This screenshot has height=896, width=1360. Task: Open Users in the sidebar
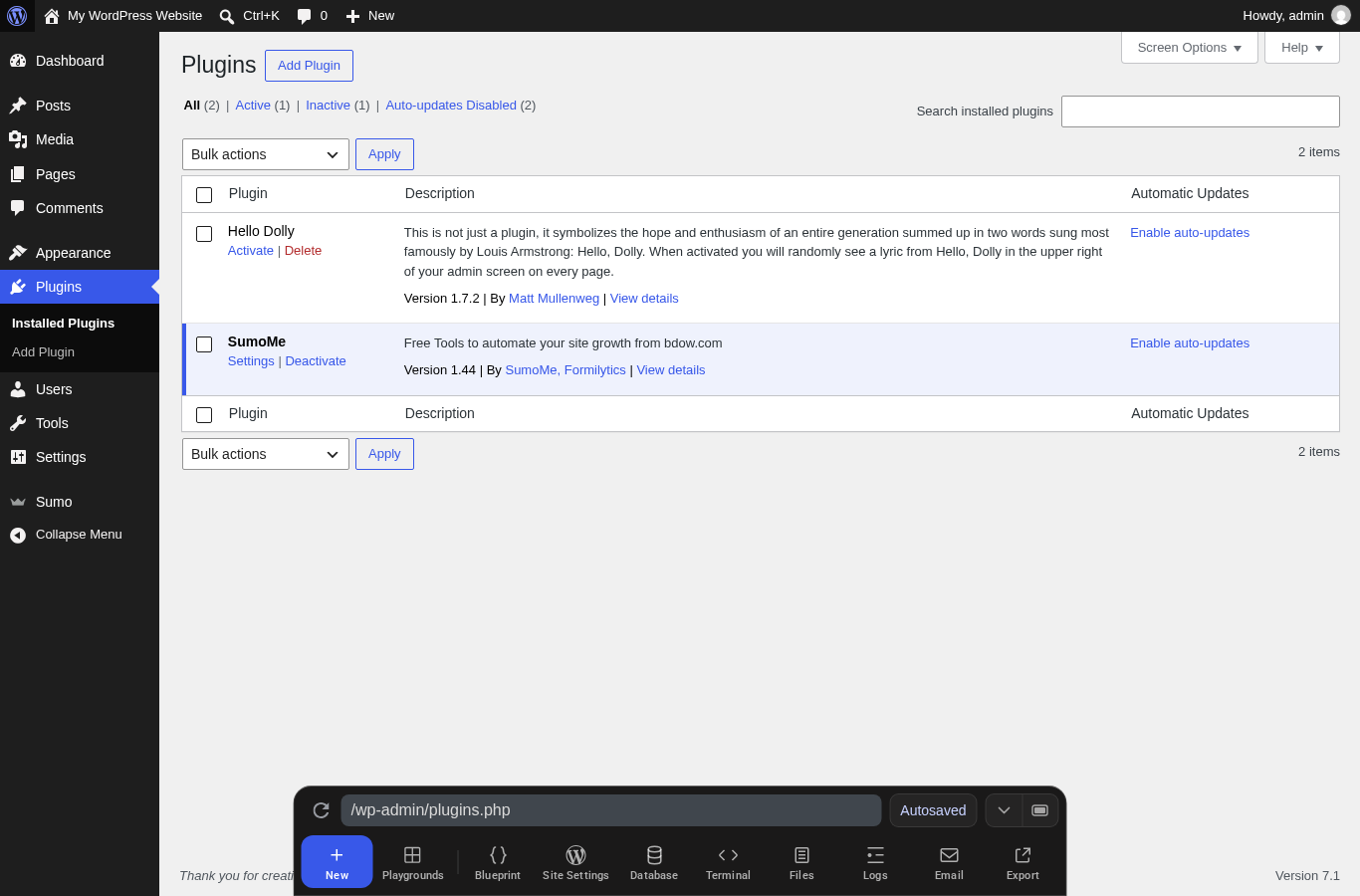coord(80,389)
